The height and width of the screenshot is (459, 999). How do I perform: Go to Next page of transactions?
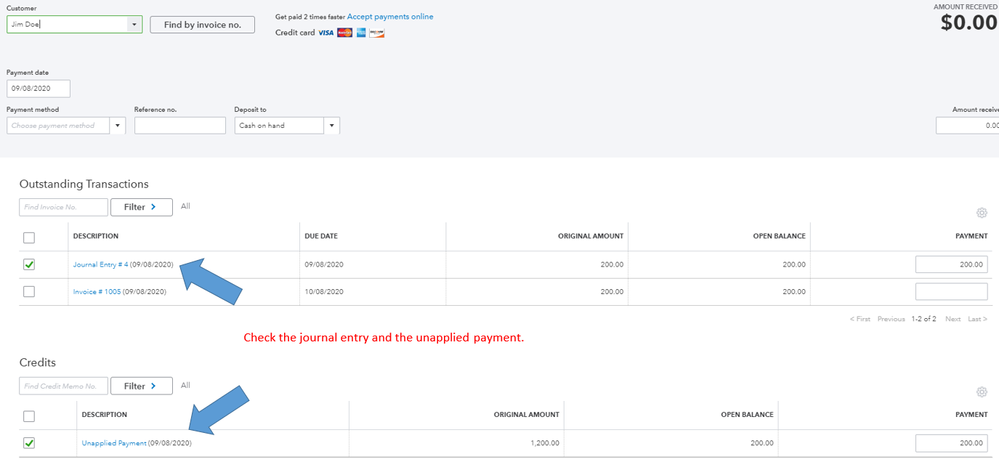tap(952, 319)
